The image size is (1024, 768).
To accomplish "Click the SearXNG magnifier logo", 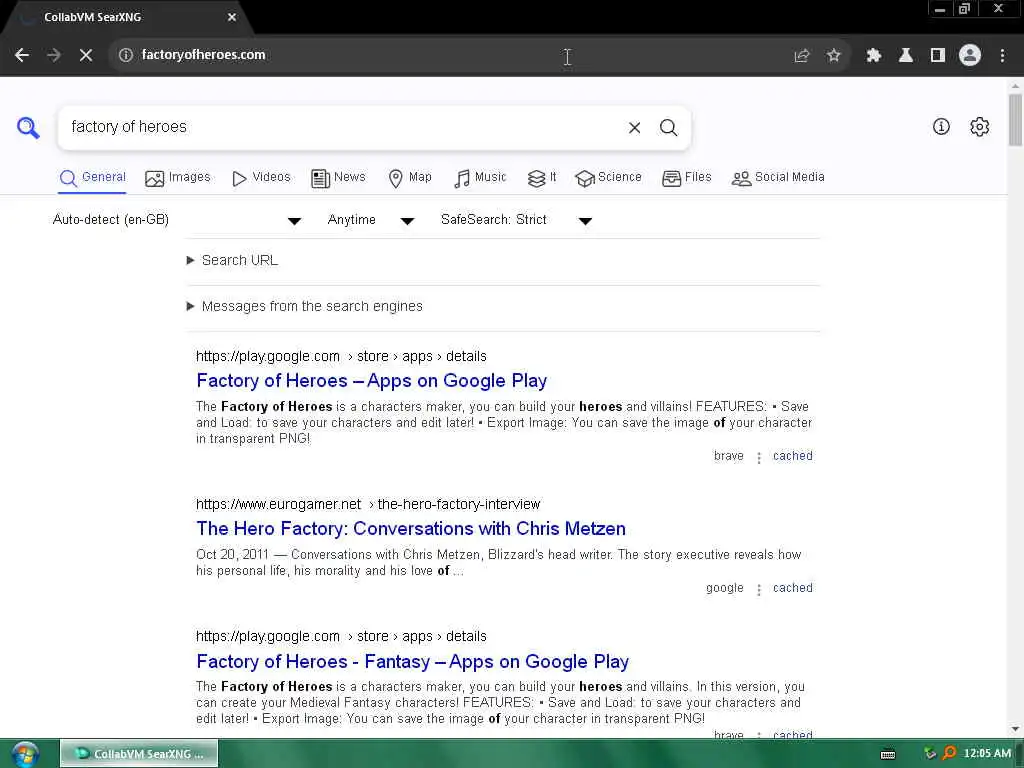I will [28, 127].
